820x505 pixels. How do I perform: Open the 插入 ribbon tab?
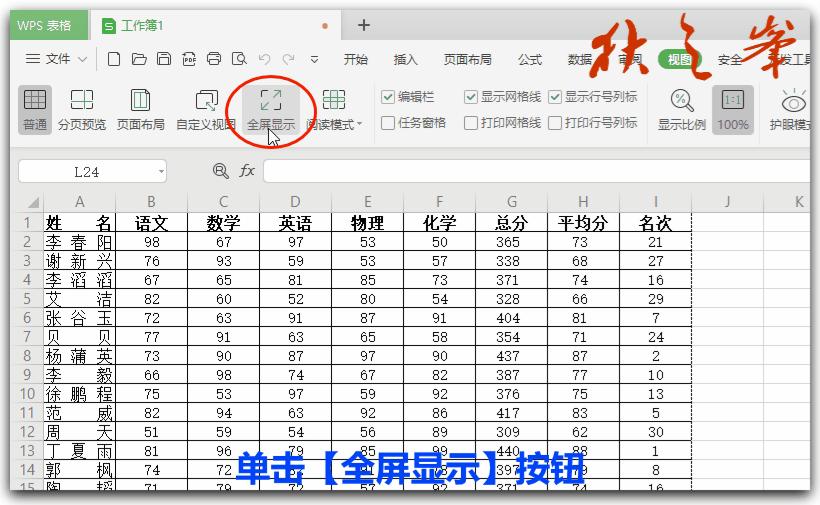tap(406, 60)
